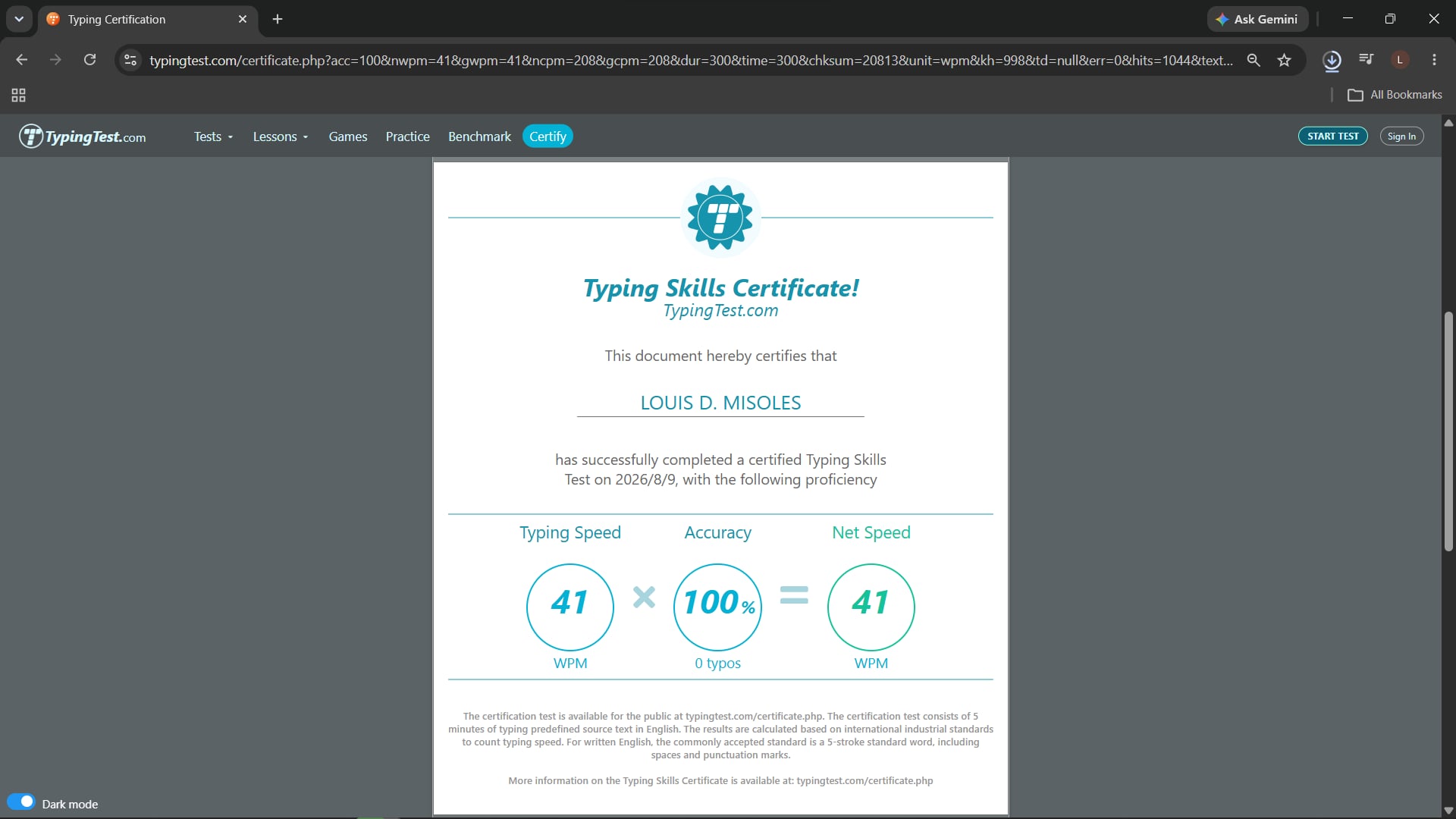The image size is (1456, 819).
Task: Open Chrome downloads icon
Action: pyautogui.click(x=1332, y=60)
